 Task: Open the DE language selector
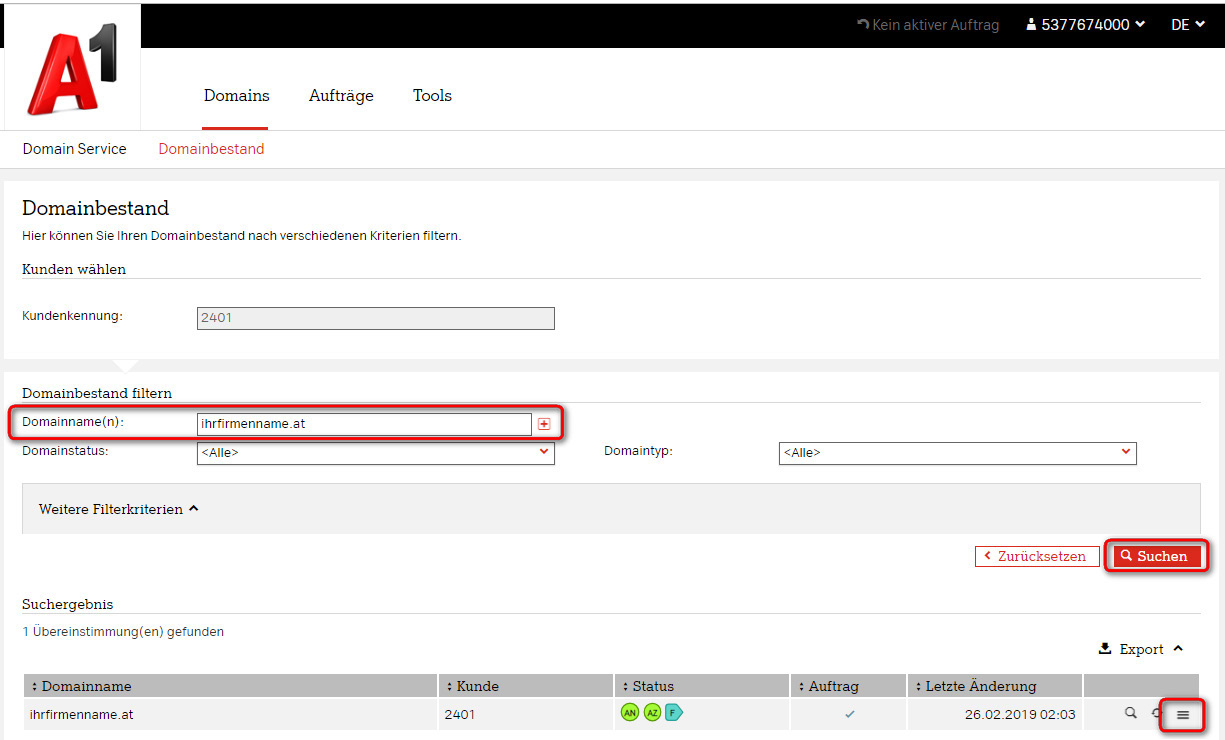(1188, 25)
